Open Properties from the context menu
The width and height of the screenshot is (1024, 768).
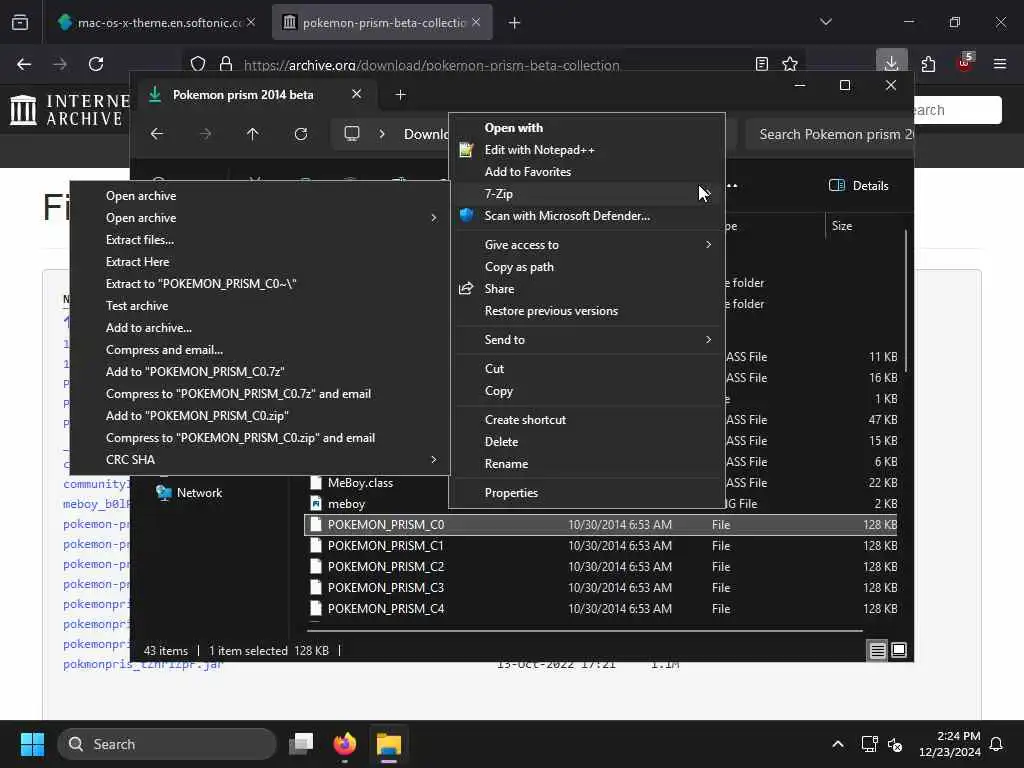(x=587, y=493)
